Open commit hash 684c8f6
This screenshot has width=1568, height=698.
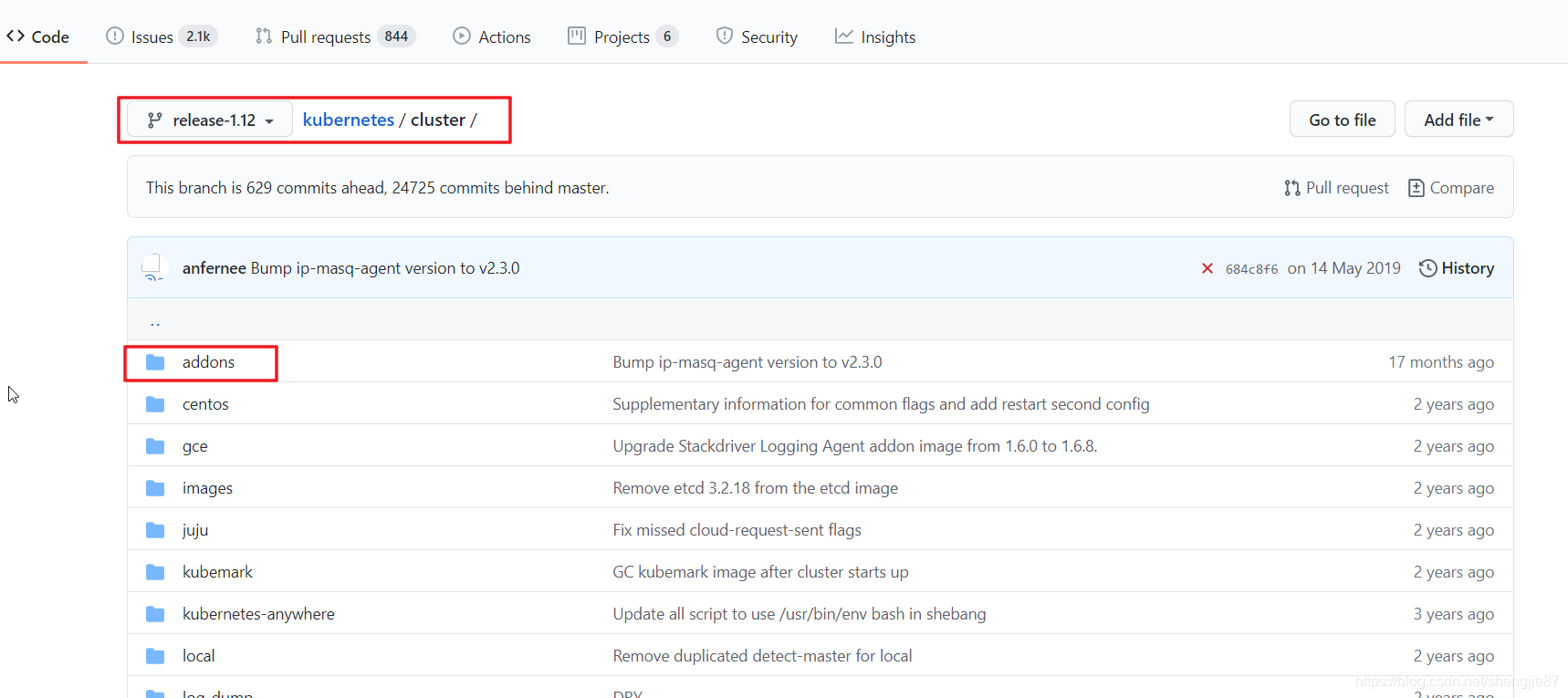(1251, 268)
